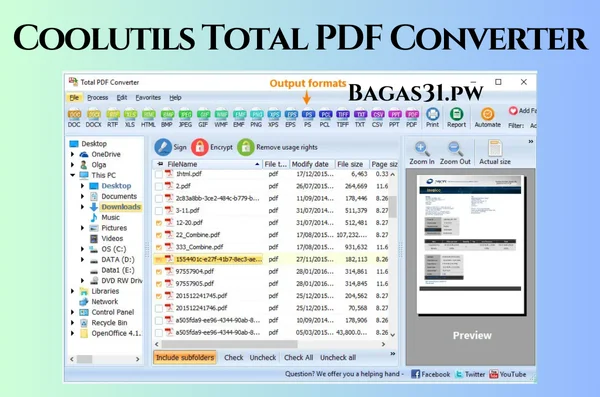Expand the Downloads folder node
Viewport: 600px width, 397px height.
(x=82, y=207)
